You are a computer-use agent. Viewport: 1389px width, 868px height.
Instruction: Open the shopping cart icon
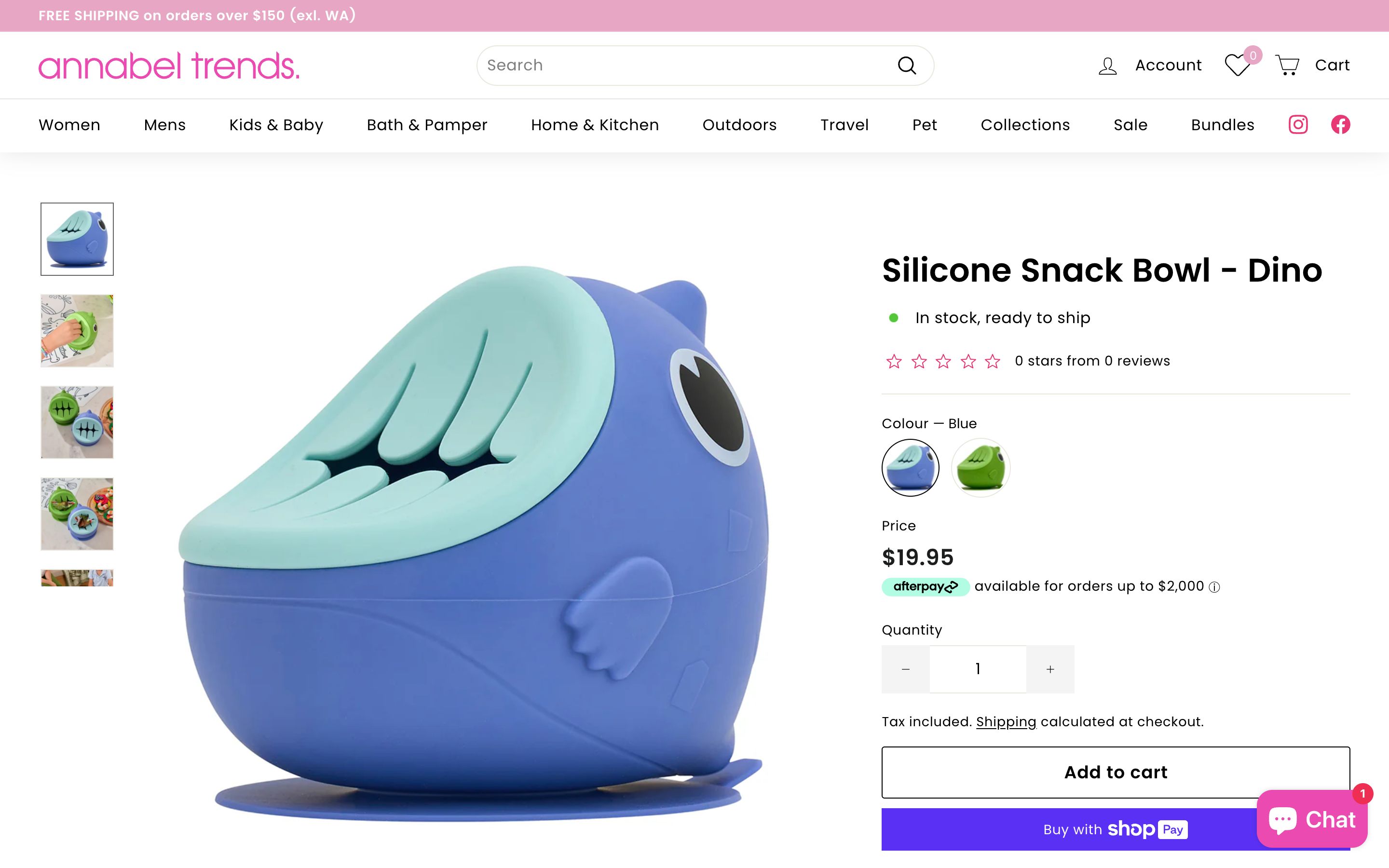point(1287,66)
